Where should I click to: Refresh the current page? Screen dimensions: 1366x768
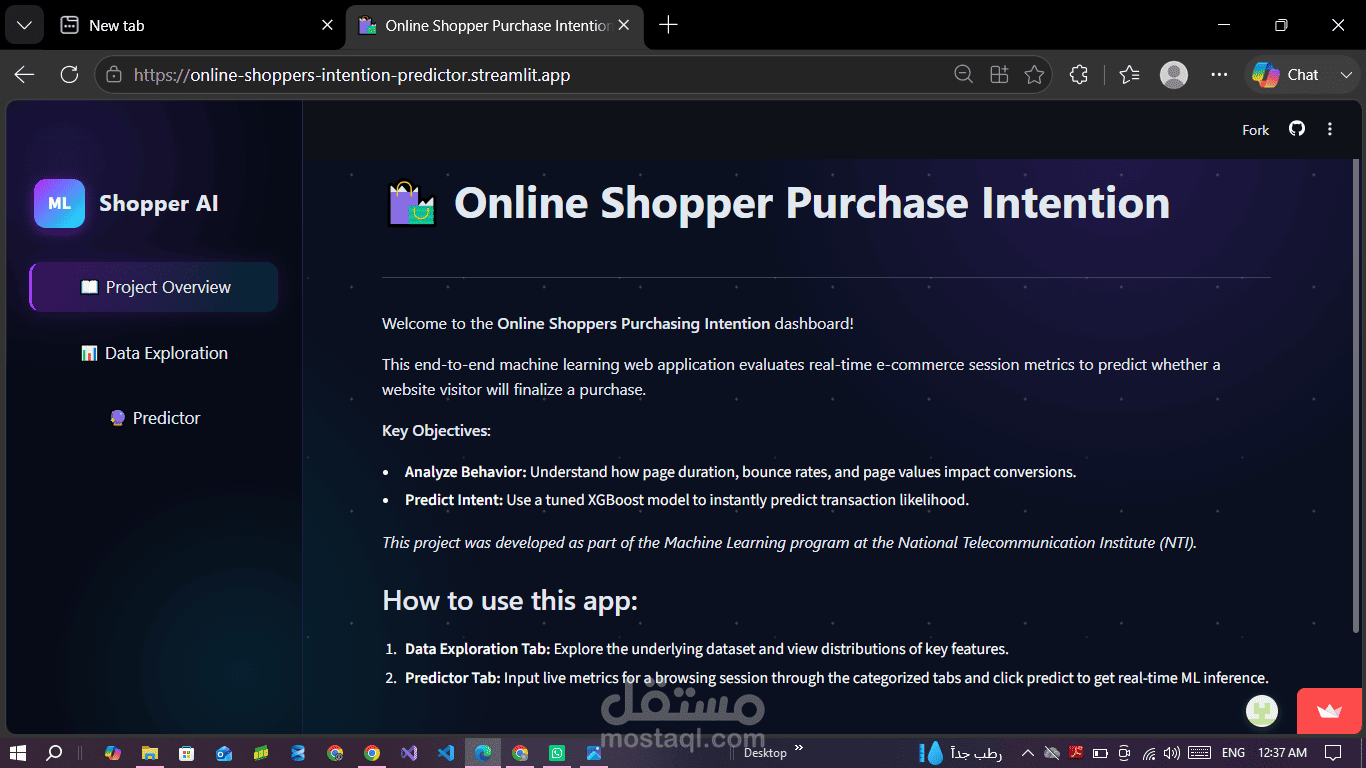pos(69,75)
